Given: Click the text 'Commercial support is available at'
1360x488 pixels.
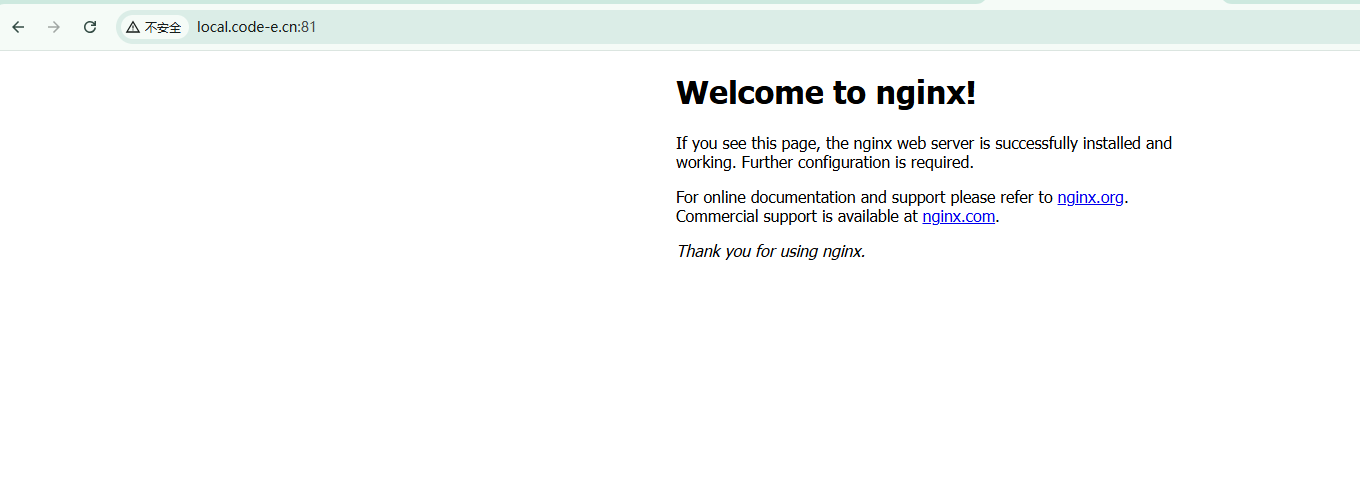Looking at the screenshot, I should coord(796,216).
